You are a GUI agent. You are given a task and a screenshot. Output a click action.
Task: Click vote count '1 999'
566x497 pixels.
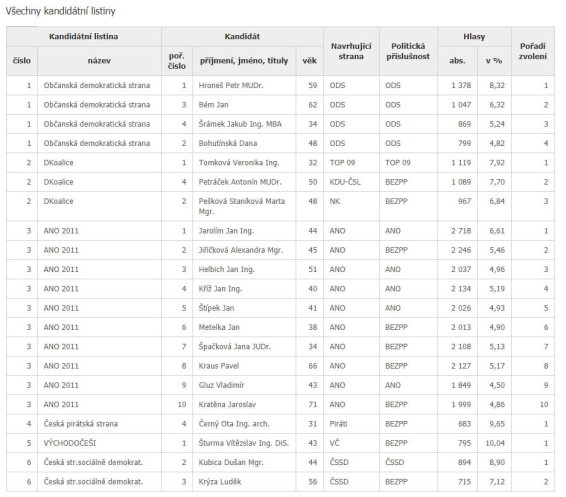[461, 405]
